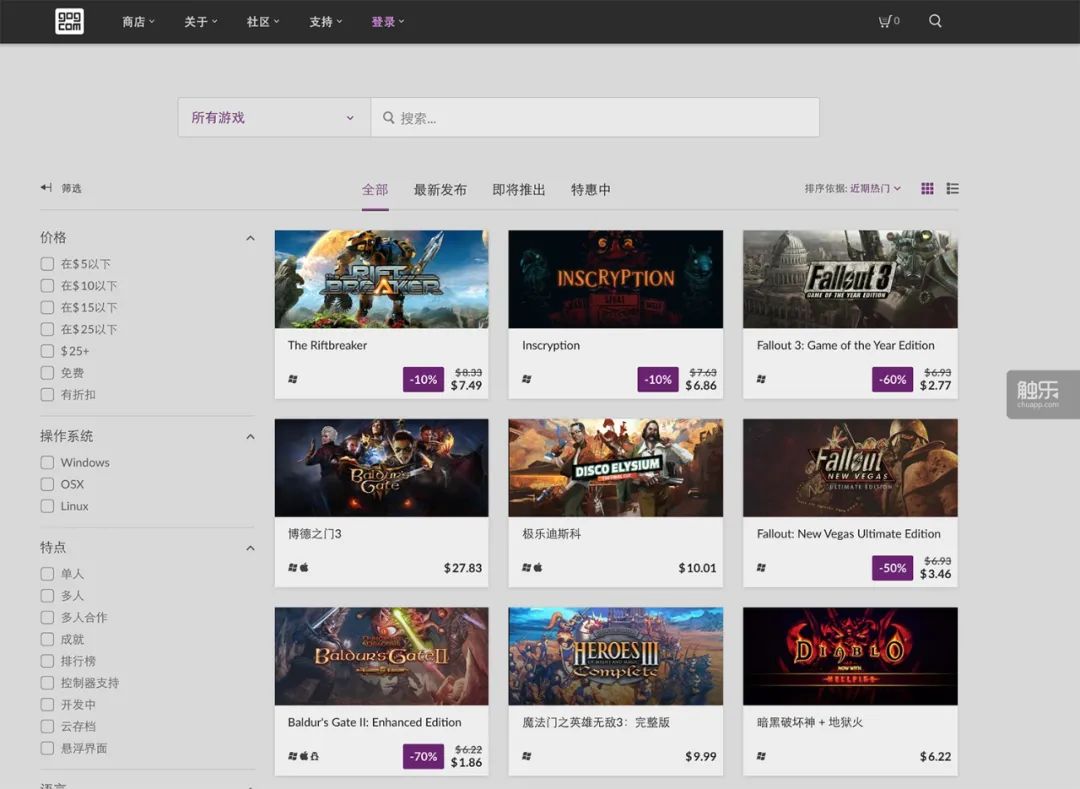Viewport: 1080px width, 789px height.
Task: Check the Windows operating system filter
Action: [x=47, y=463]
